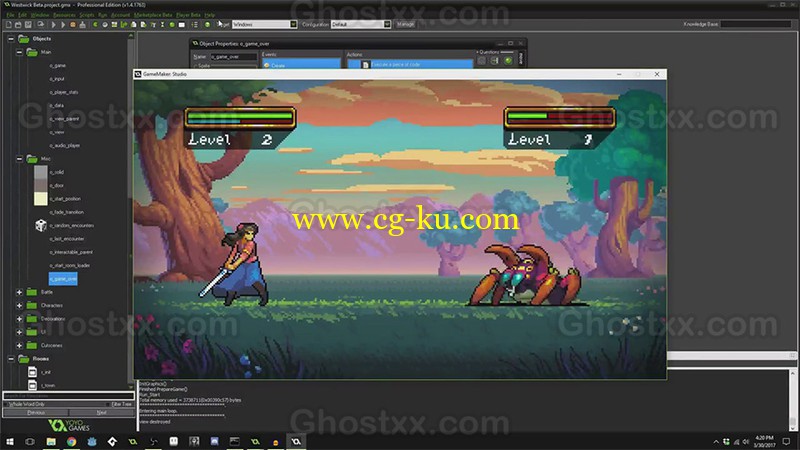Open room r_init in Rooms folder
800x450 pixels.
tap(45, 372)
